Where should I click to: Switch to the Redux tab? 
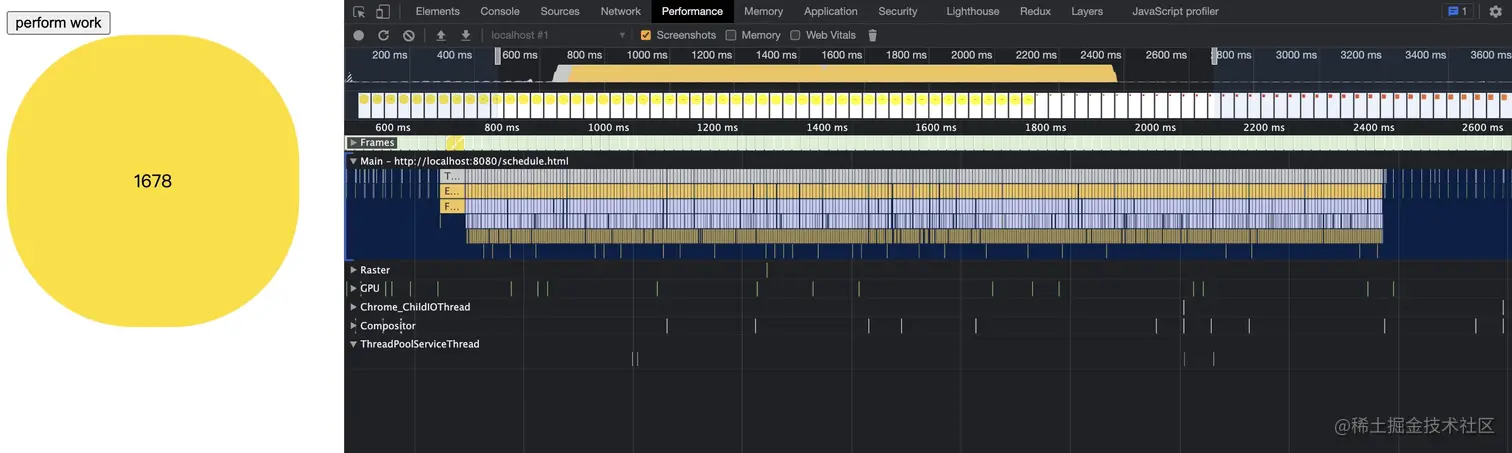pyautogui.click(x=1035, y=12)
